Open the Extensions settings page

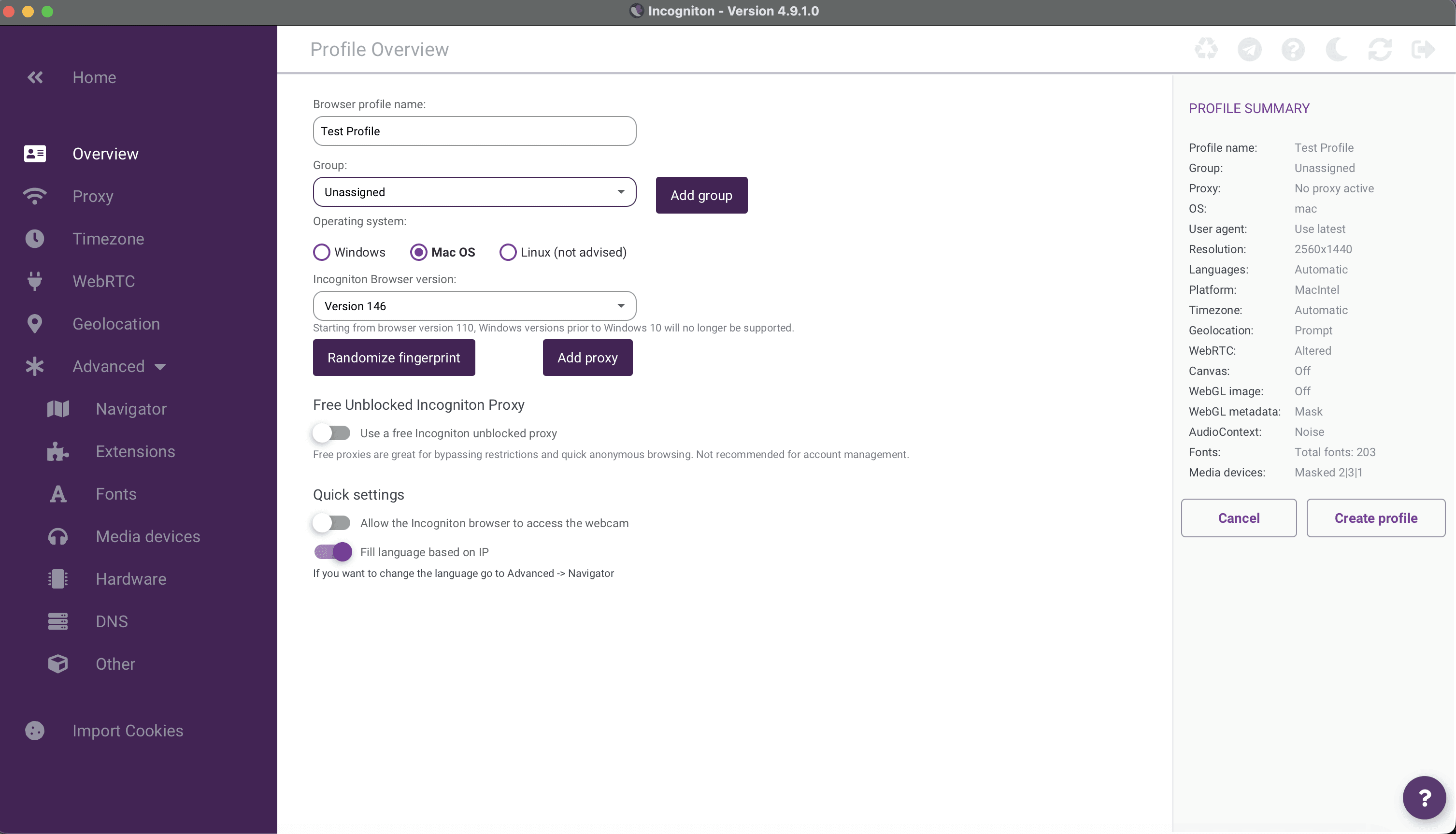135,451
